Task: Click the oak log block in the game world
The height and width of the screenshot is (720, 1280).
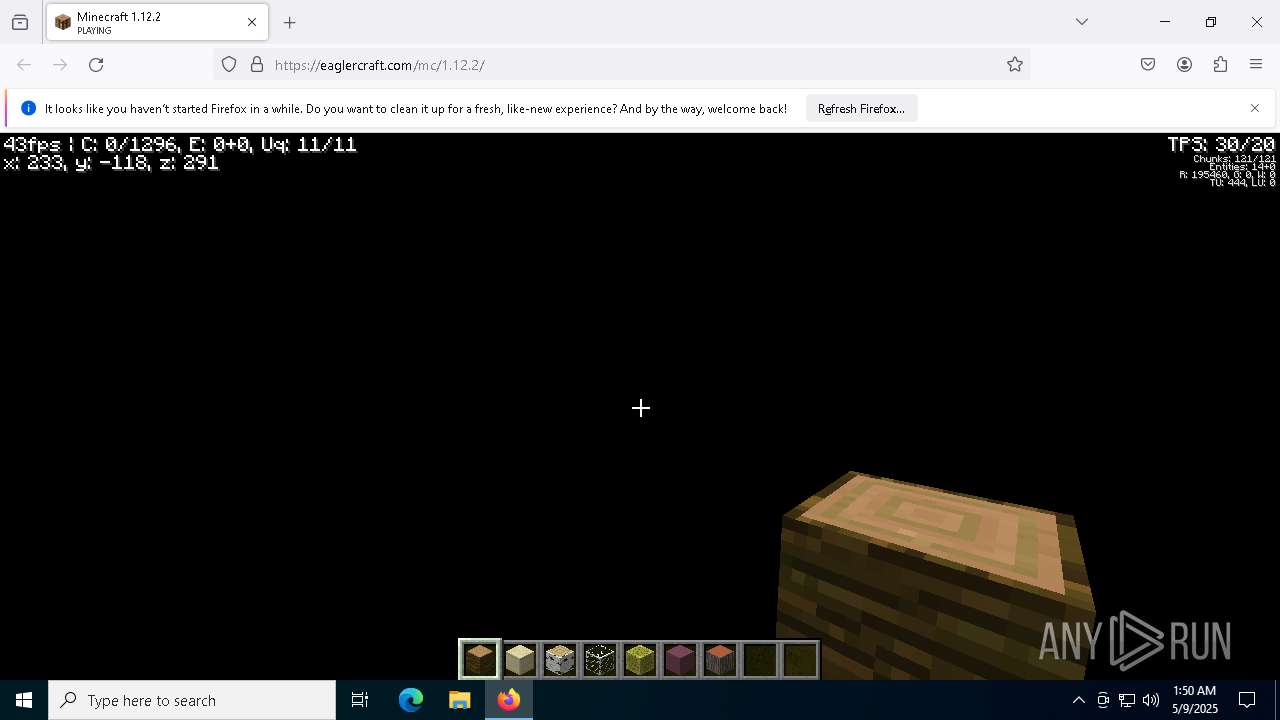Action: (x=935, y=575)
